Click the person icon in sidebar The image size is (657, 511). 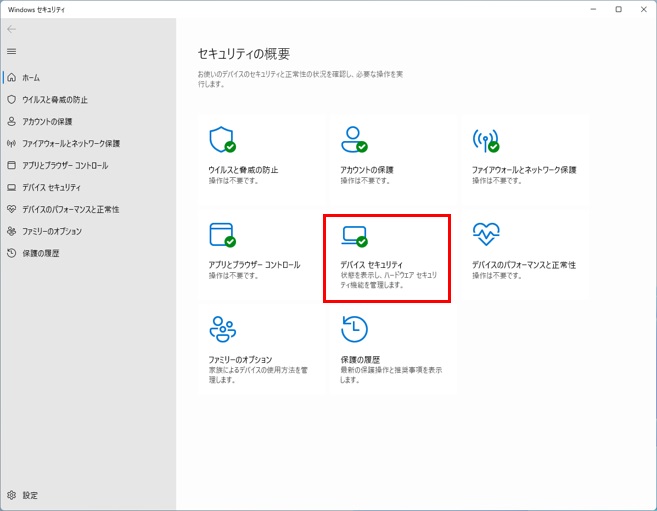point(11,121)
